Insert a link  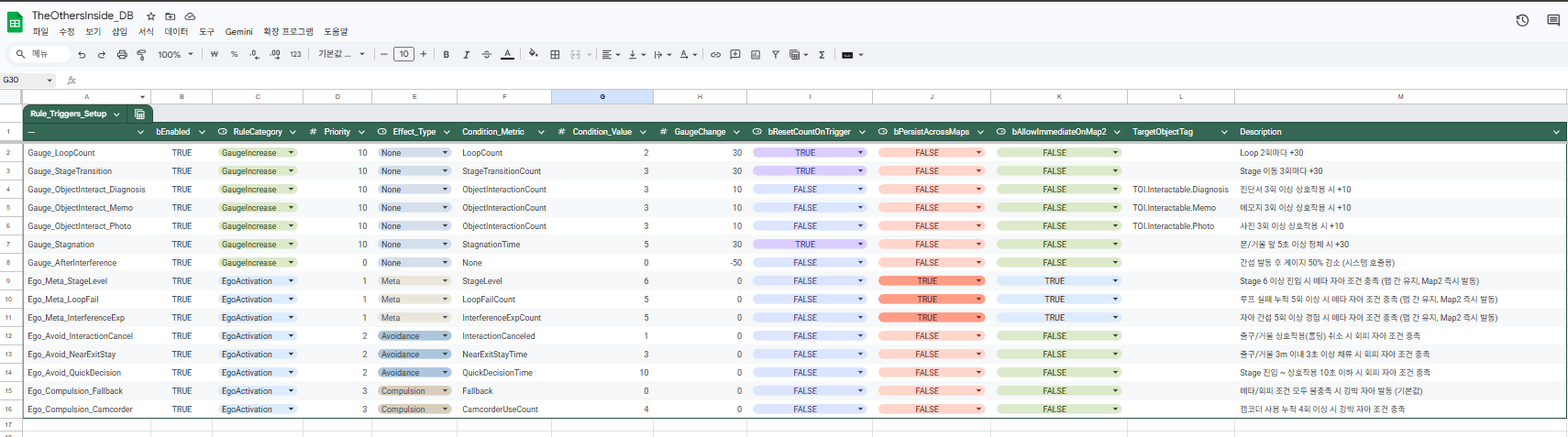click(715, 55)
